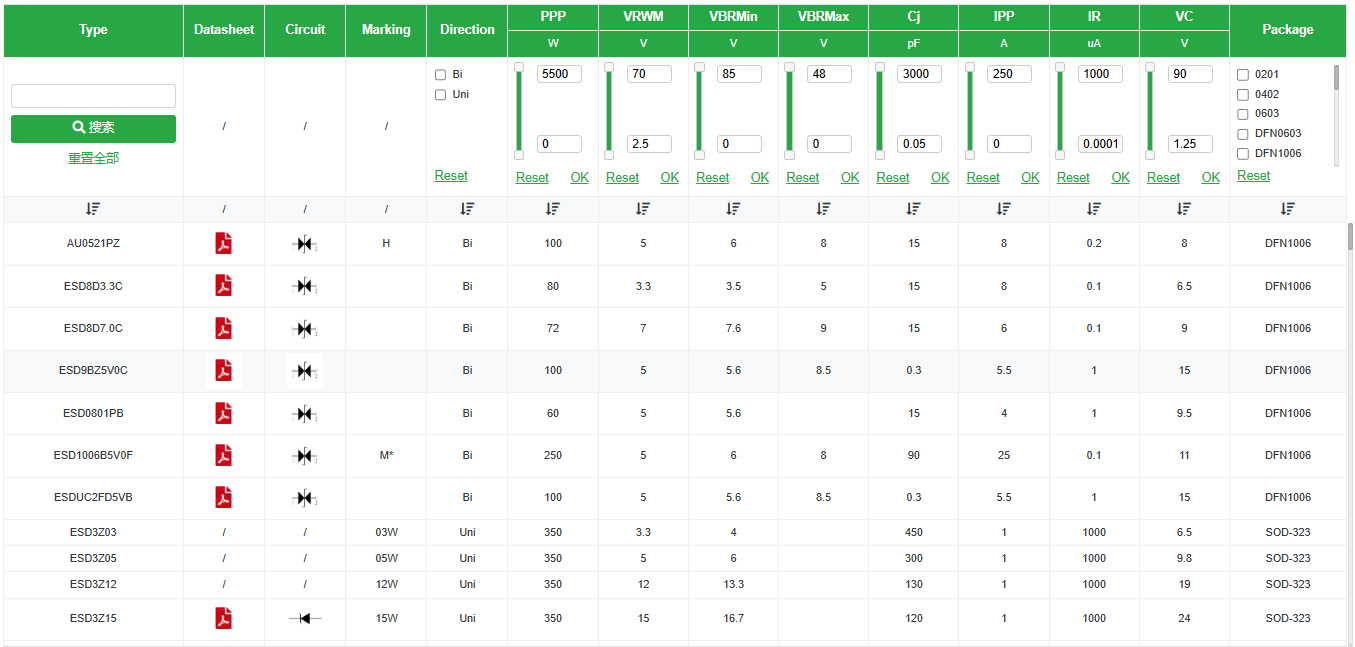Click the IPP column header
The image size is (1355, 647).
click(1004, 16)
